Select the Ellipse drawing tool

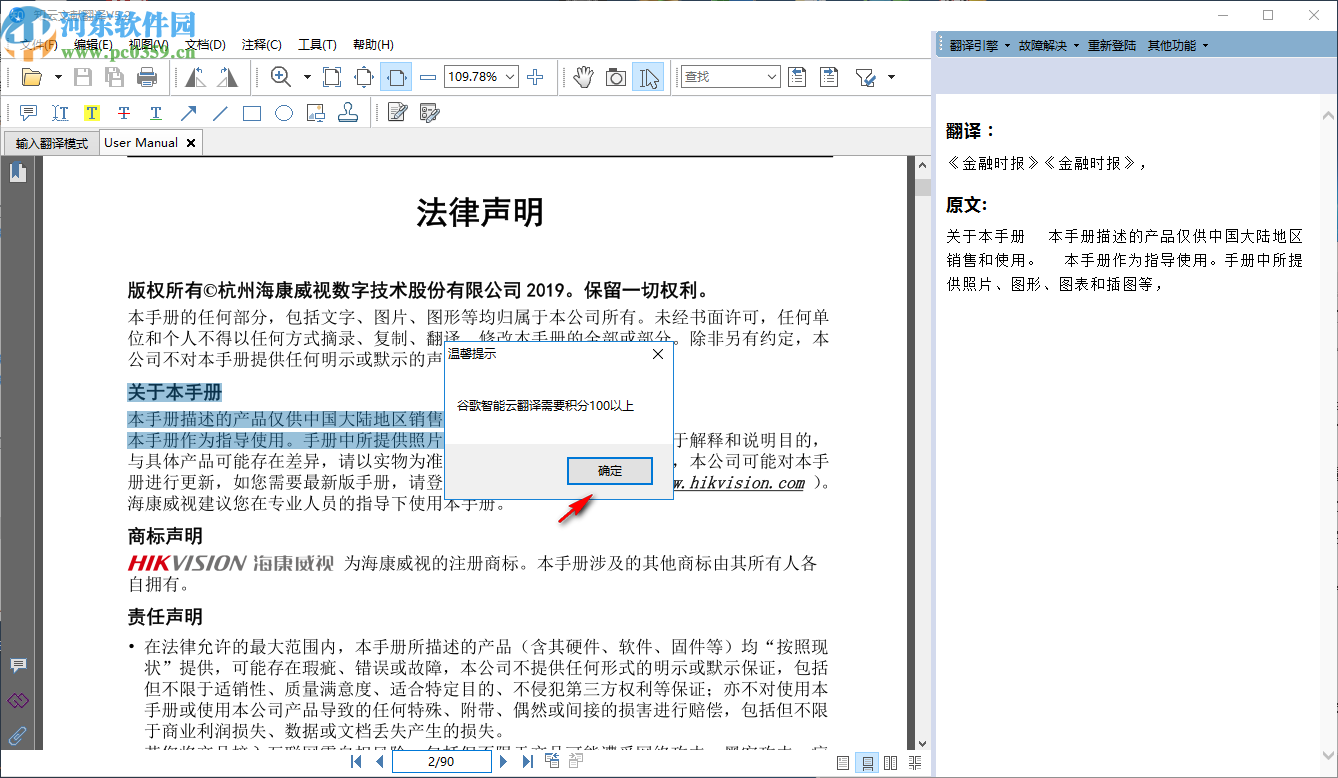point(284,113)
